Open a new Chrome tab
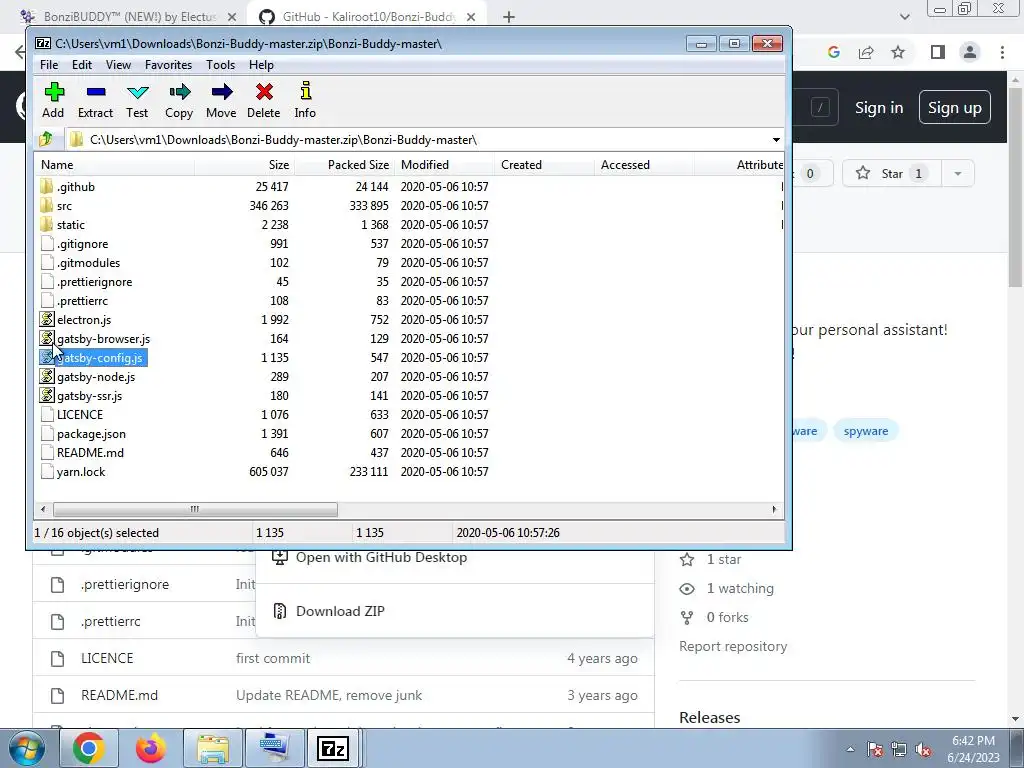Viewport: 1024px width, 768px height. [x=509, y=17]
